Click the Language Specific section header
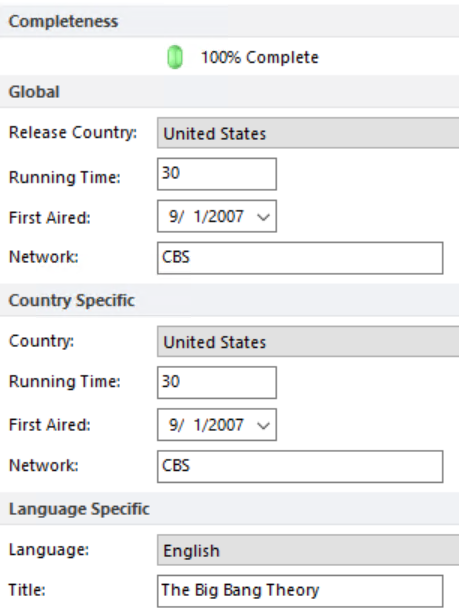Viewport: 459px width, 613px height. (x=230, y=509)
